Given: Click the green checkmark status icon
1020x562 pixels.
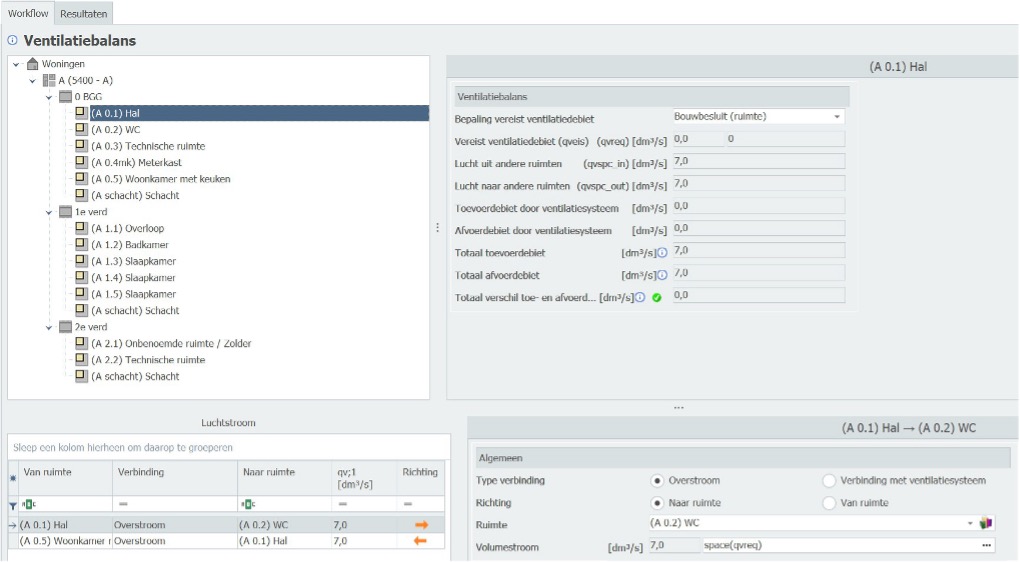Looking at the screenshot, I should click(657, 297).
